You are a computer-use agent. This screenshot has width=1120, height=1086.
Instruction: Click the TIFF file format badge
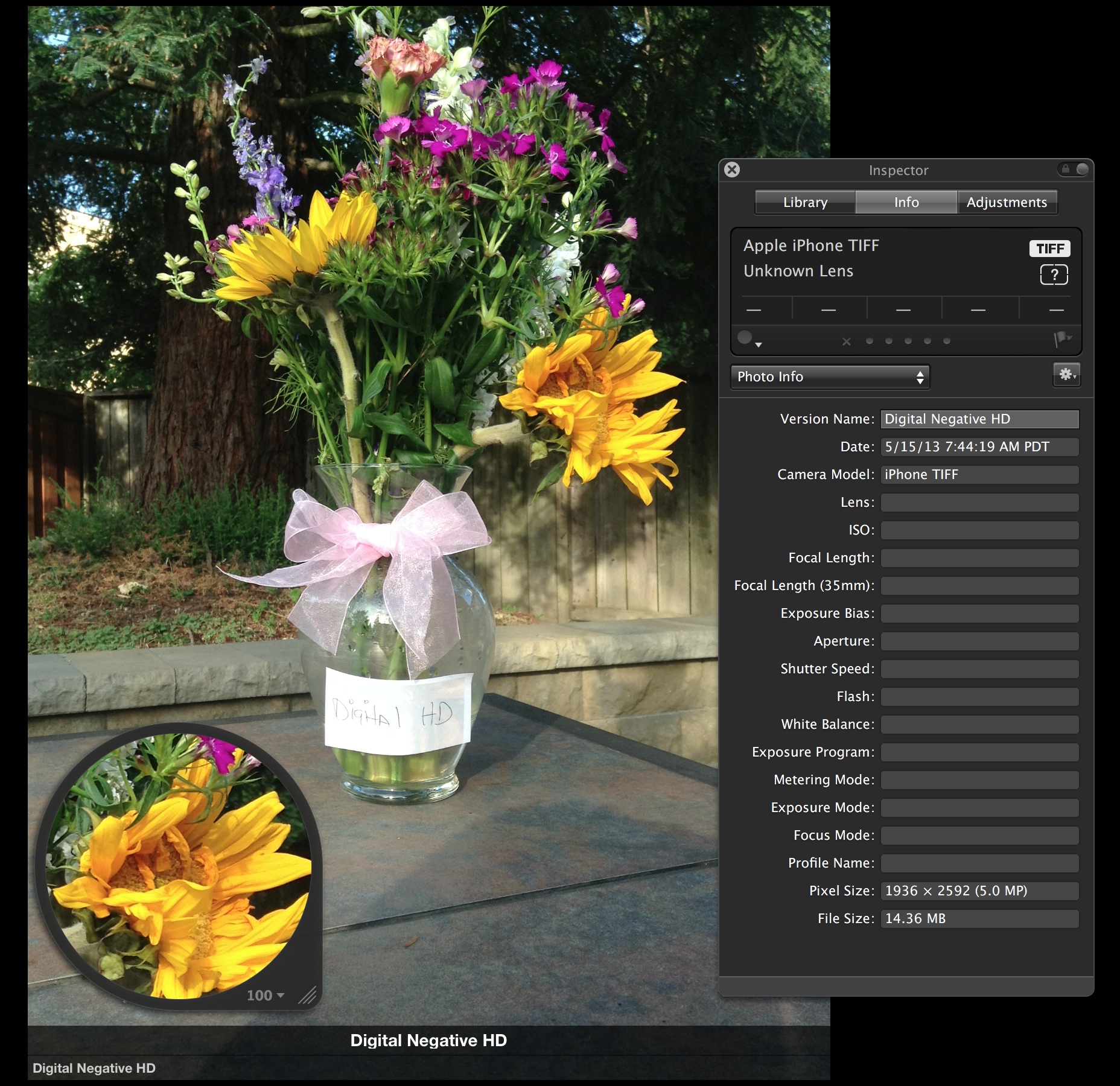click(1049, 249)
